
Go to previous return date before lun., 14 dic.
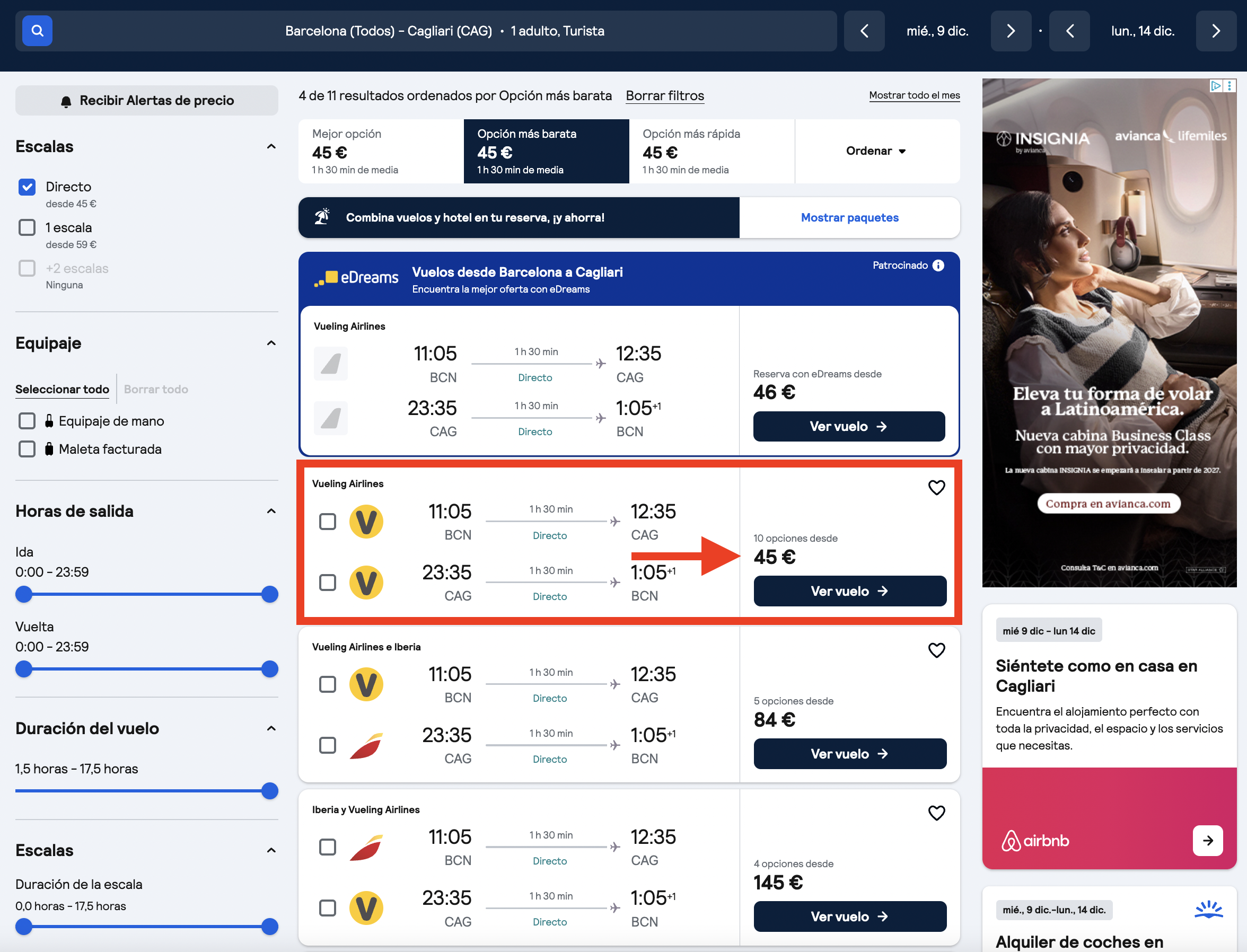(1069, 31)
